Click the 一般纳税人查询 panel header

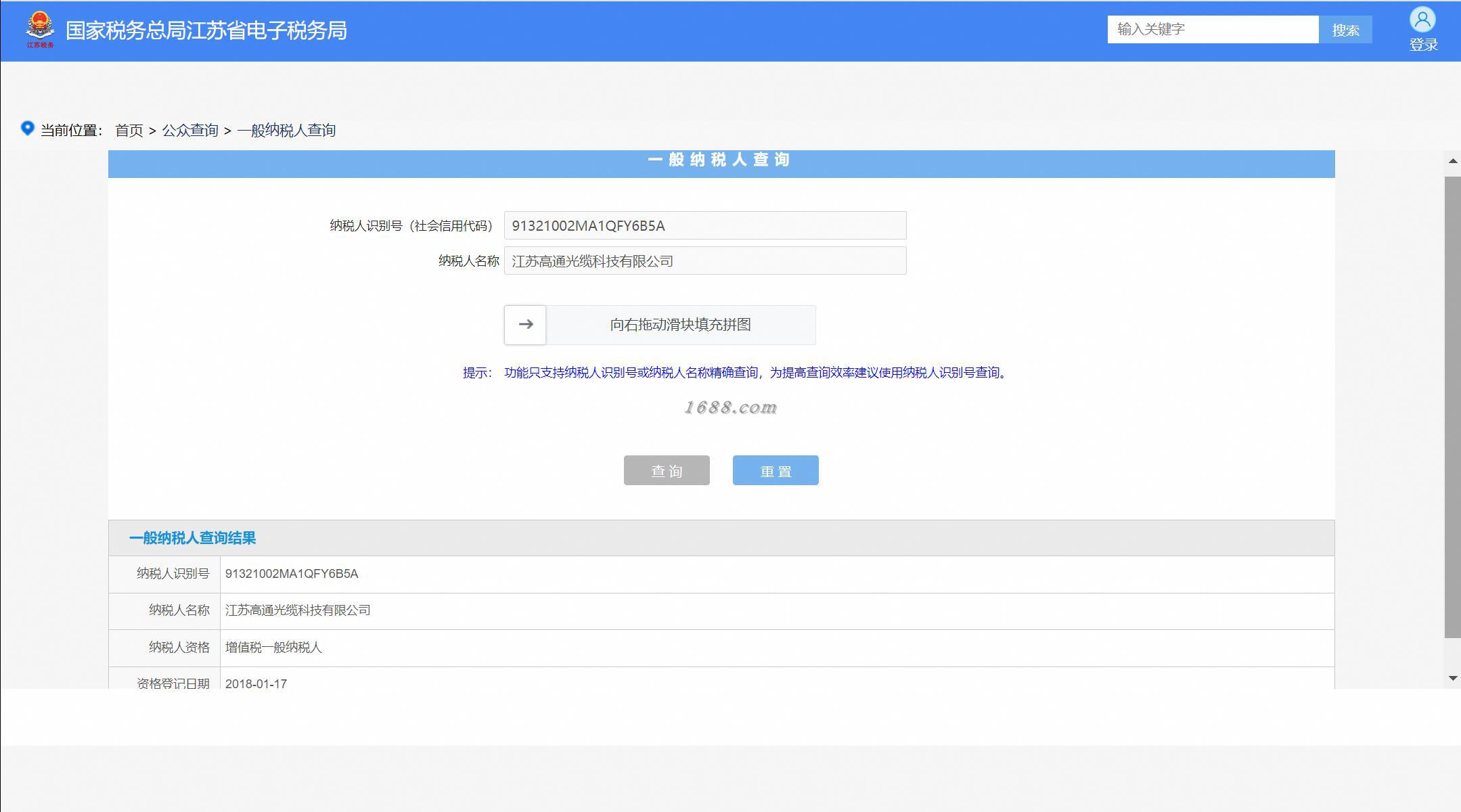(x=721, y=164)
